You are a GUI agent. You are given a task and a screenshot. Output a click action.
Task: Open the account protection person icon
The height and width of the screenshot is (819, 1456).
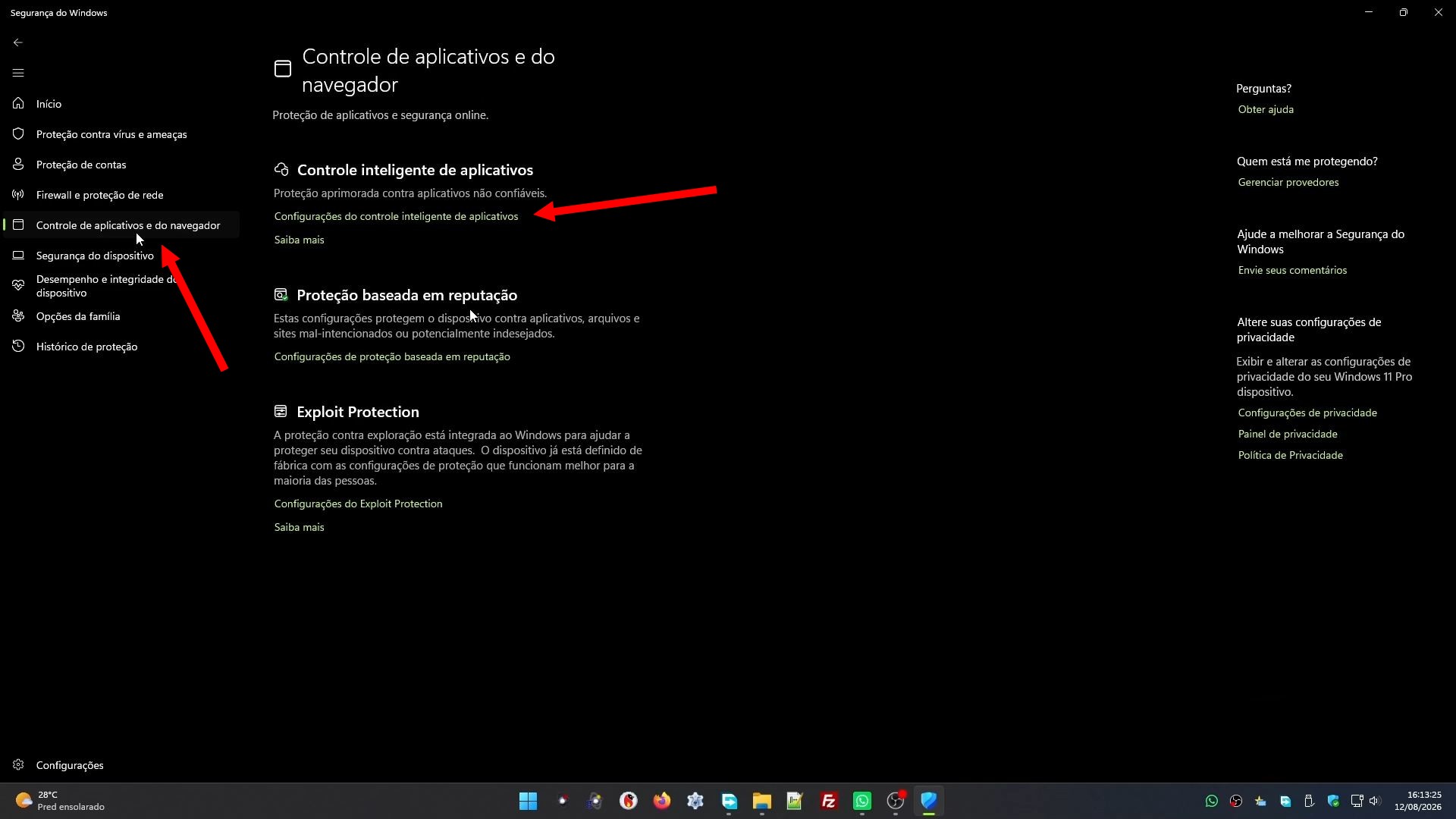pos(18,164)
